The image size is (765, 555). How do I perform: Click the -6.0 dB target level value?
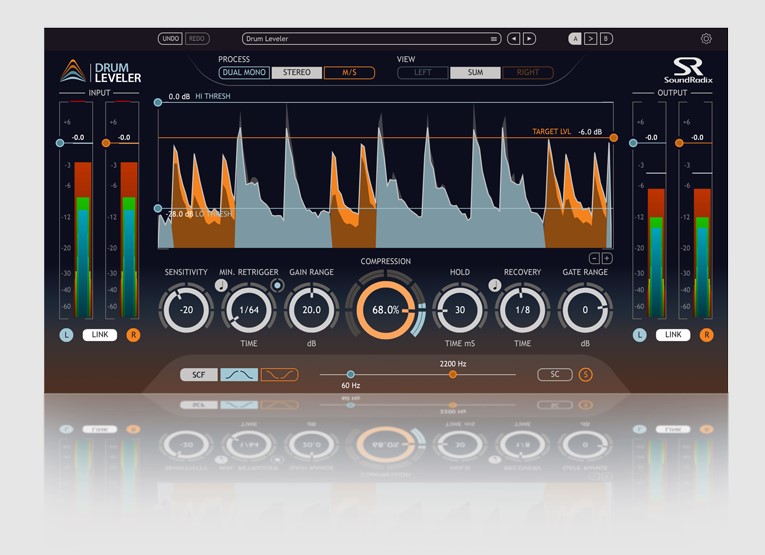tap(590, 132)
